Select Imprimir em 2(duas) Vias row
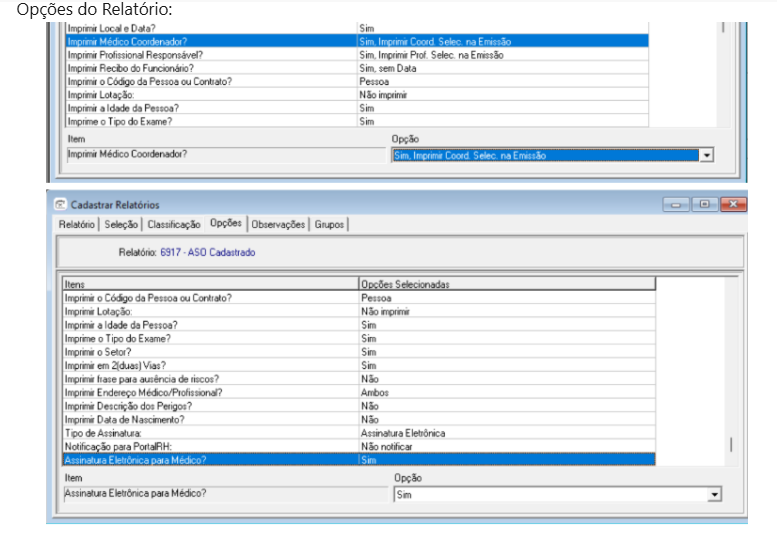 pos(210,366)
